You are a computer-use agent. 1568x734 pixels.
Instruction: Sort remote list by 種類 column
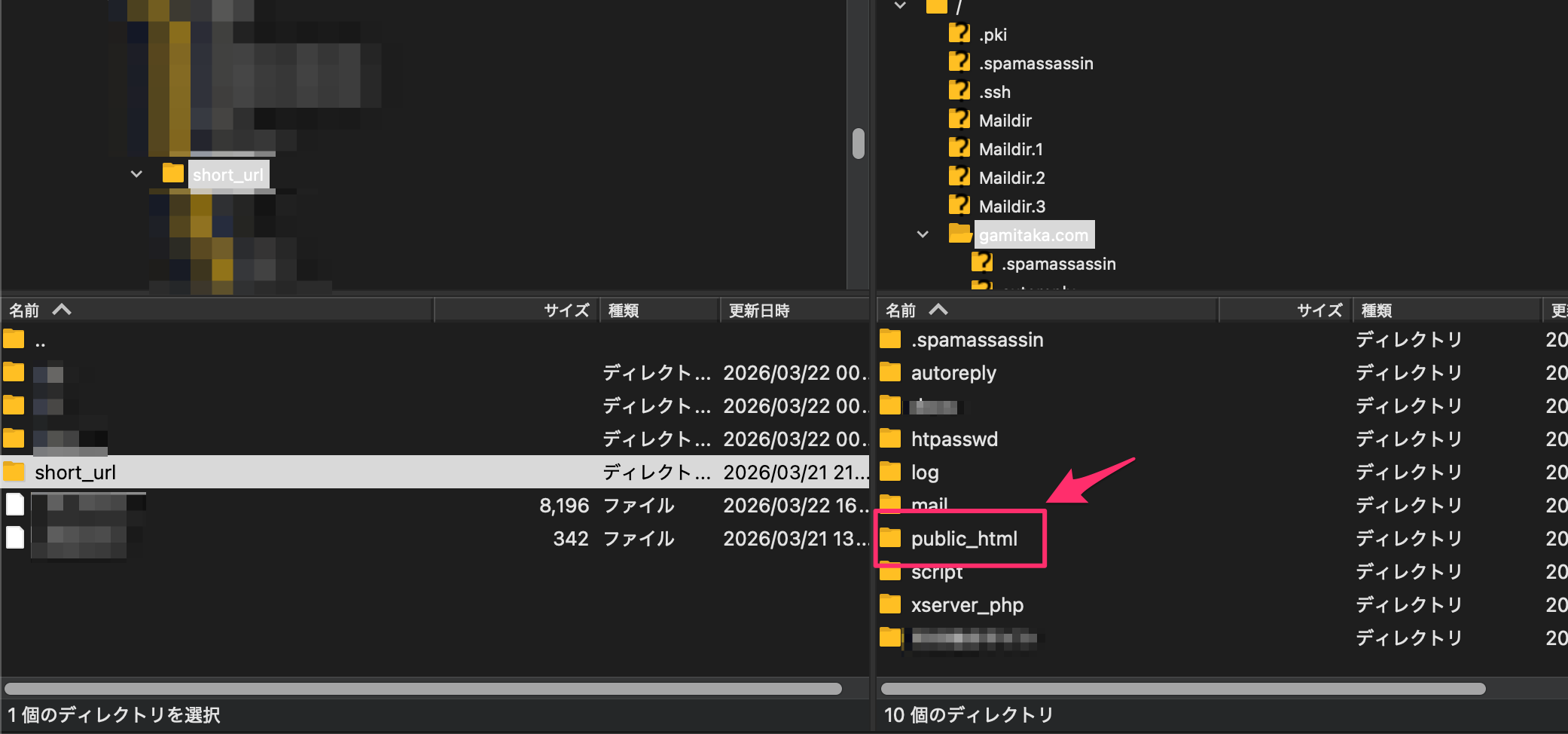coord(1377,310)
